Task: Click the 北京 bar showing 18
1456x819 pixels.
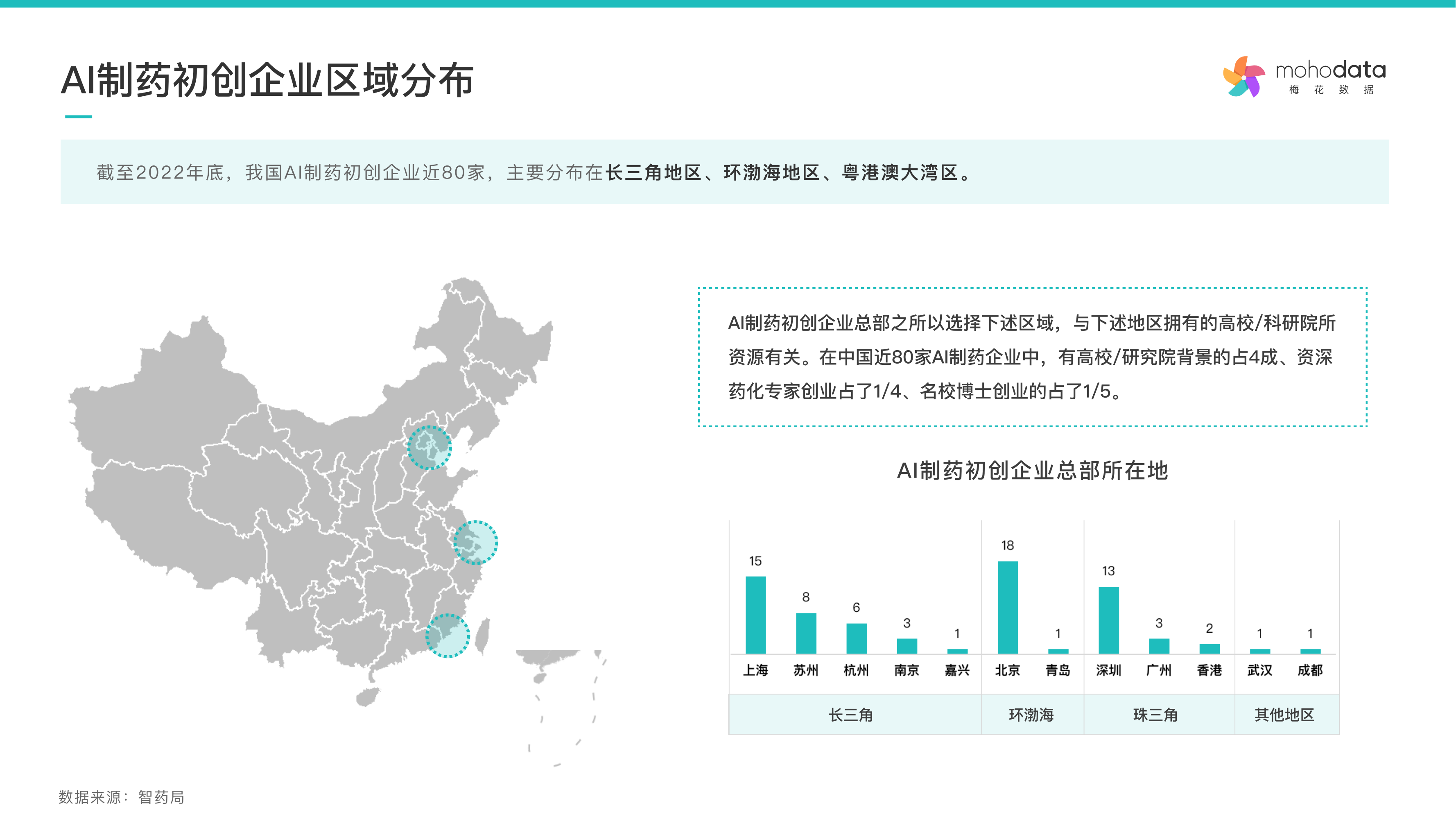Action: 1008,608
